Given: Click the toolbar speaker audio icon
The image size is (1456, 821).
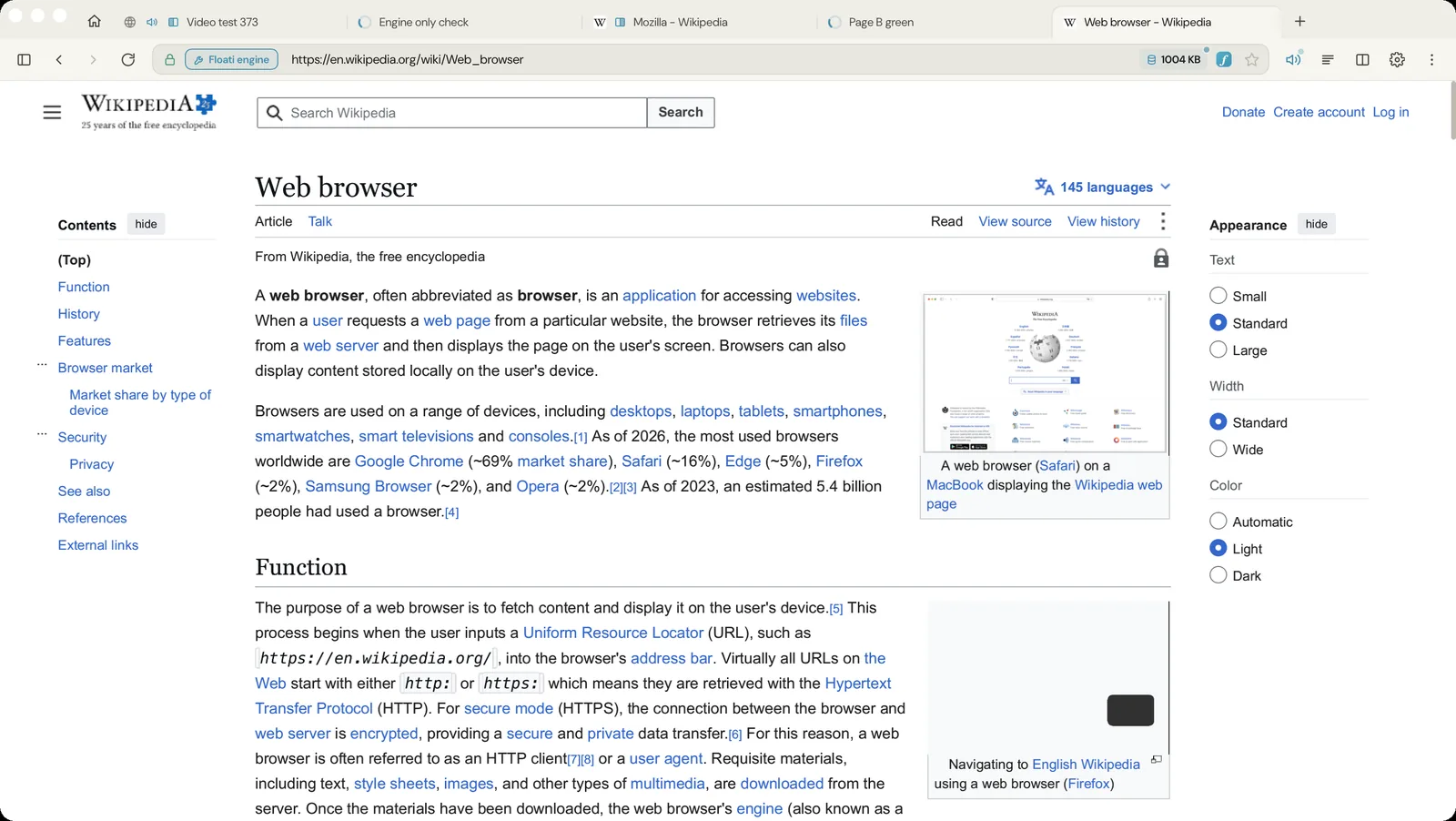Looking at the screenshot, I should [1293, 59].
